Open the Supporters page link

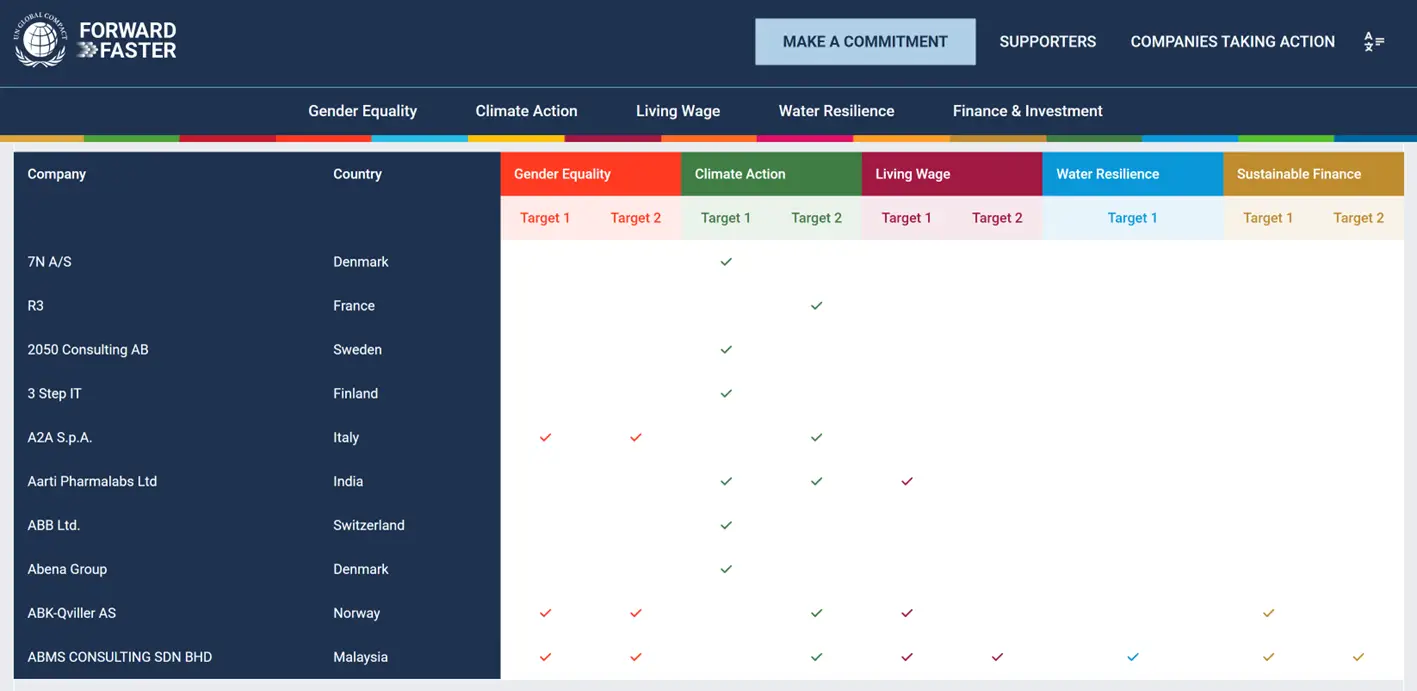tap(1047, 42)
